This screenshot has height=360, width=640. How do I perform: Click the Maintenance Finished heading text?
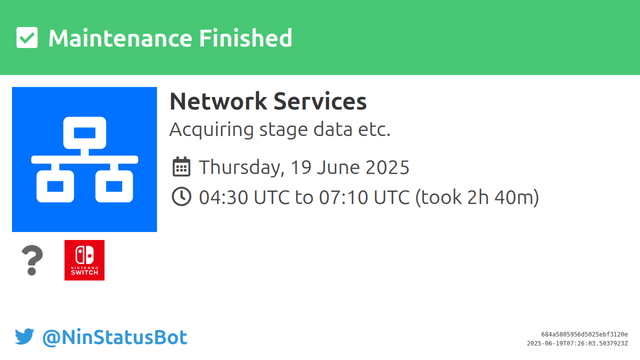(170, 38)
